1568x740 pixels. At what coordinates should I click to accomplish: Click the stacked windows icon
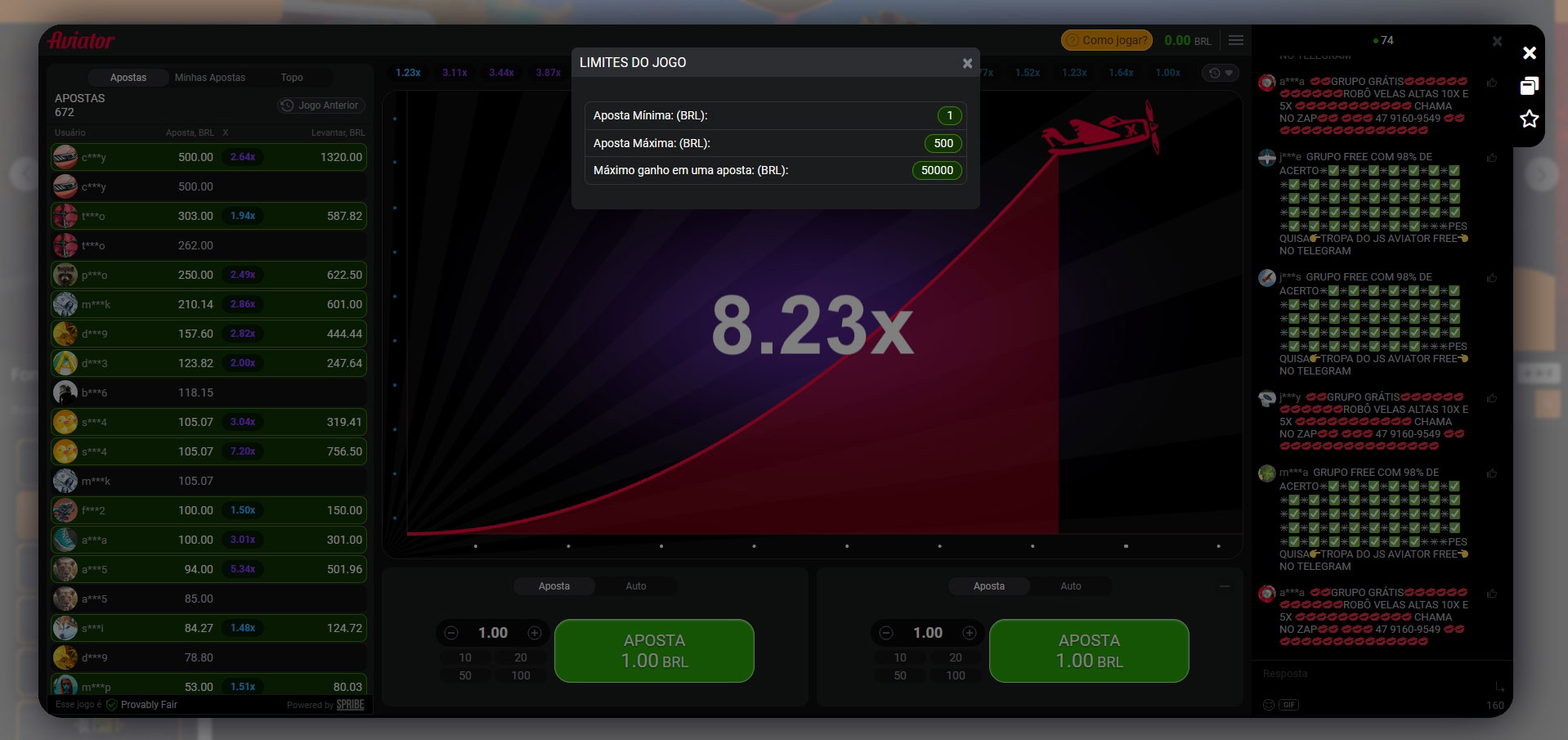point(1530,86)
